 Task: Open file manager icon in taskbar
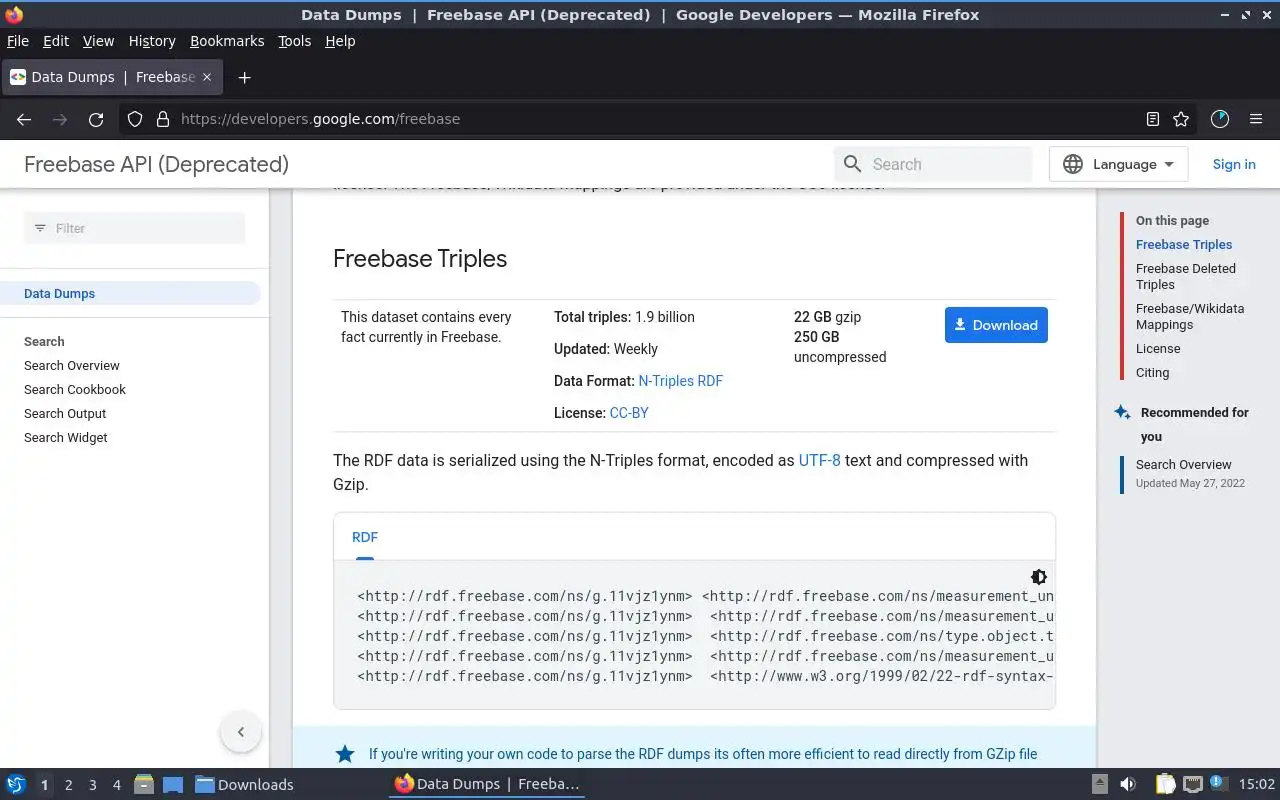[144, 785]
